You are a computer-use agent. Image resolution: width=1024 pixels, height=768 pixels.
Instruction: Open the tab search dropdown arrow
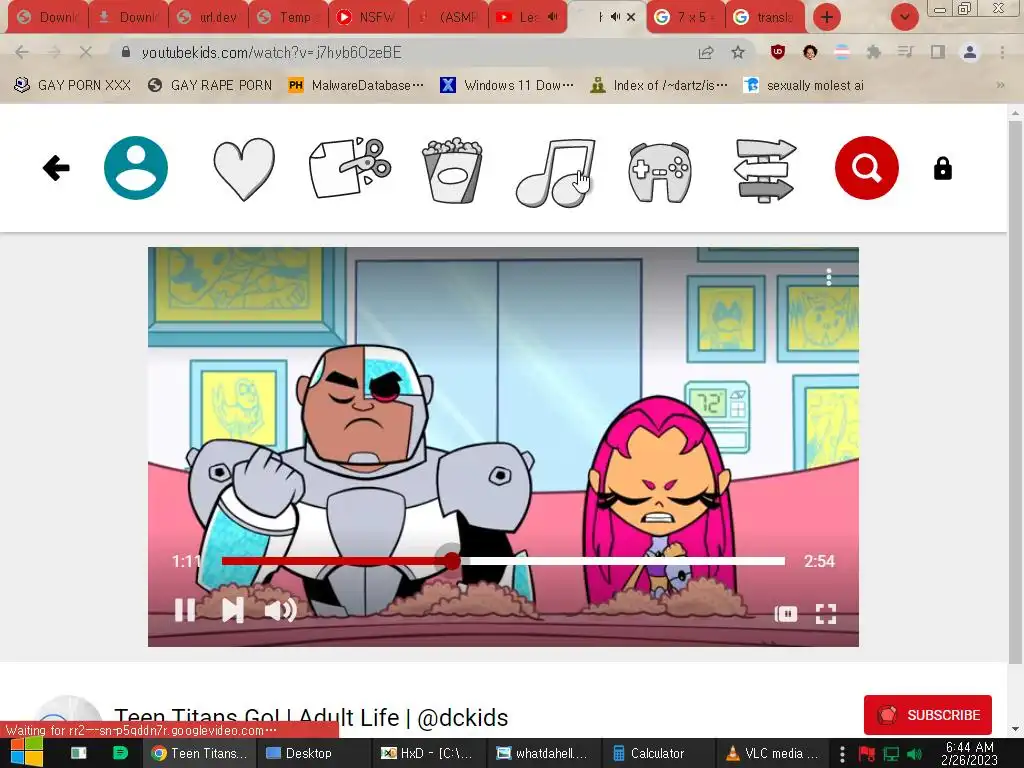(904, 17)
